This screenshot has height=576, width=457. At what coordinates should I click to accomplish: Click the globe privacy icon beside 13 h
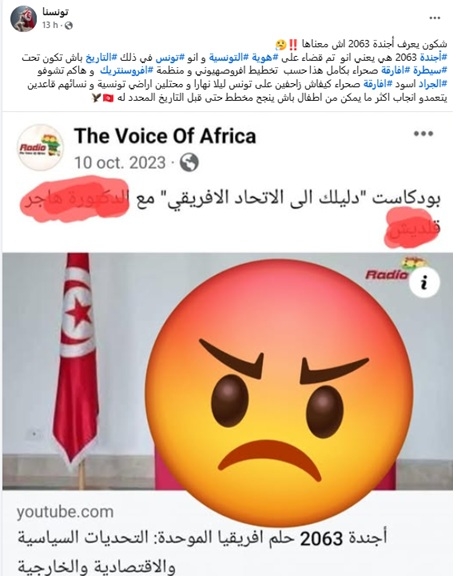coord(69,25)
